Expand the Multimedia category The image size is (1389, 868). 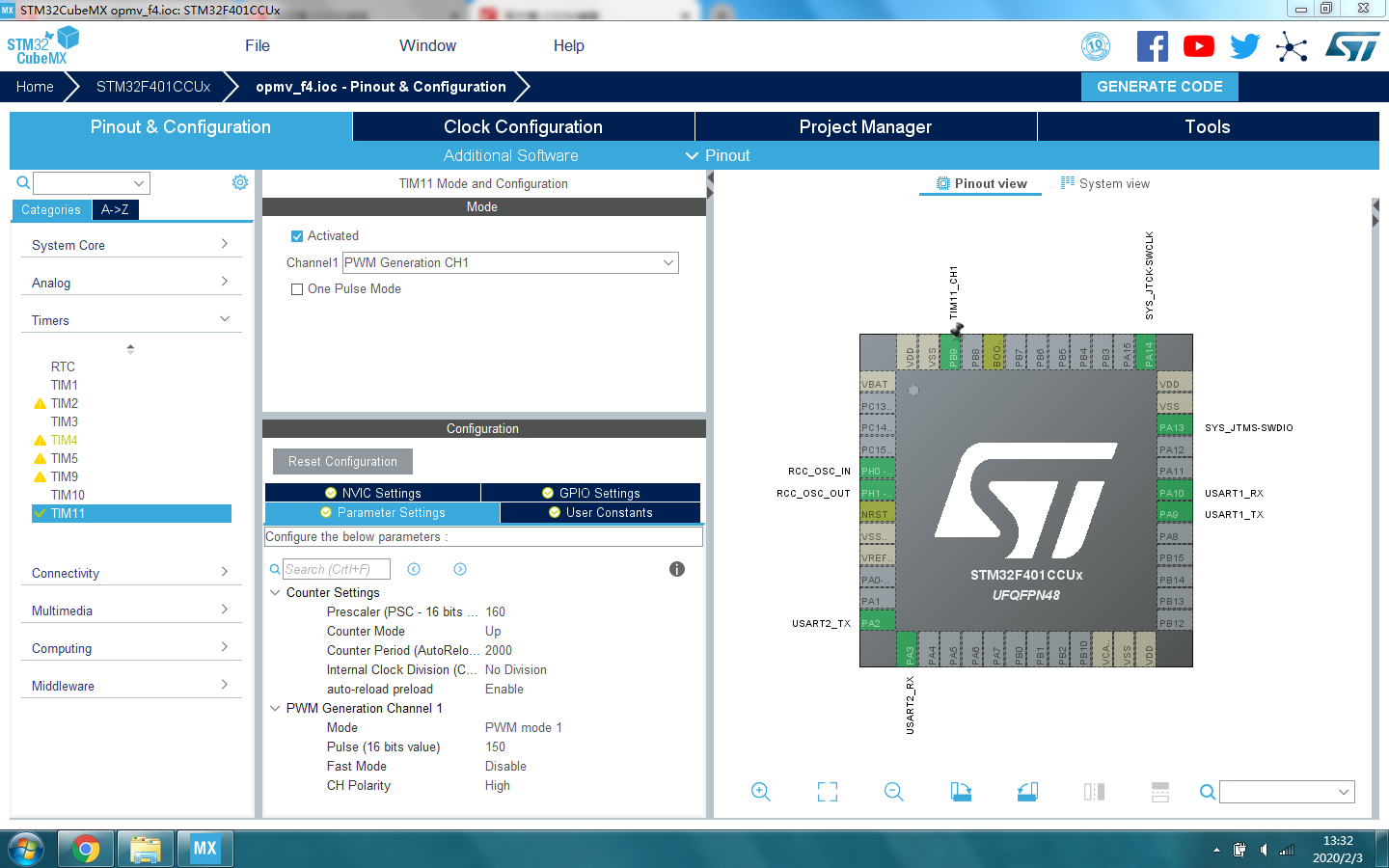pyautogui.click(x=131, y=610)
